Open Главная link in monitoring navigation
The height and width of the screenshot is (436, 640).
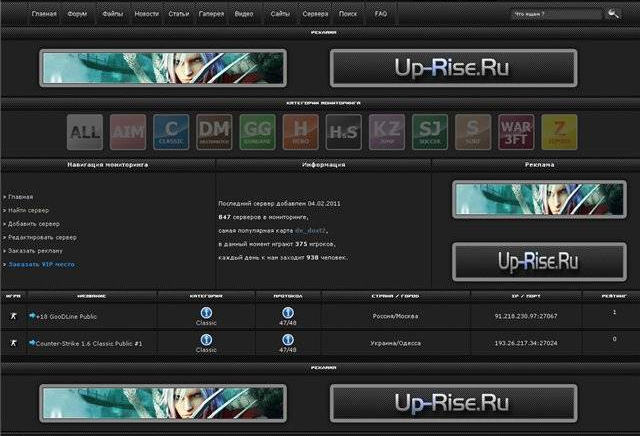pos(20,197)
